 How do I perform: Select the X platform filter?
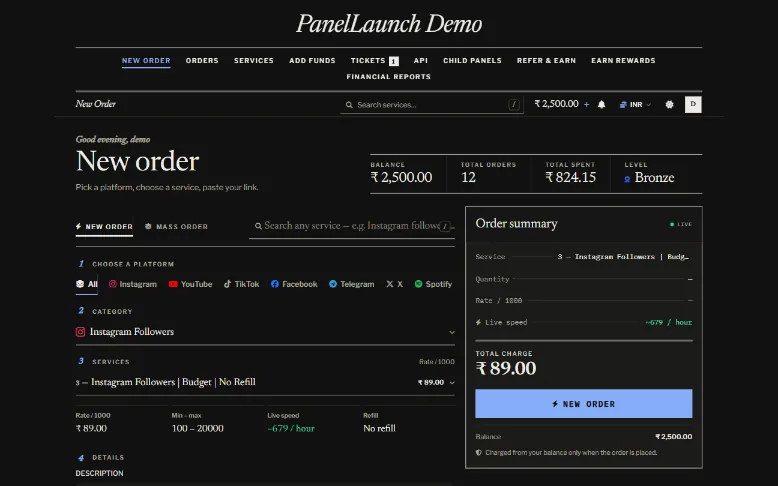tap(394, 284)
